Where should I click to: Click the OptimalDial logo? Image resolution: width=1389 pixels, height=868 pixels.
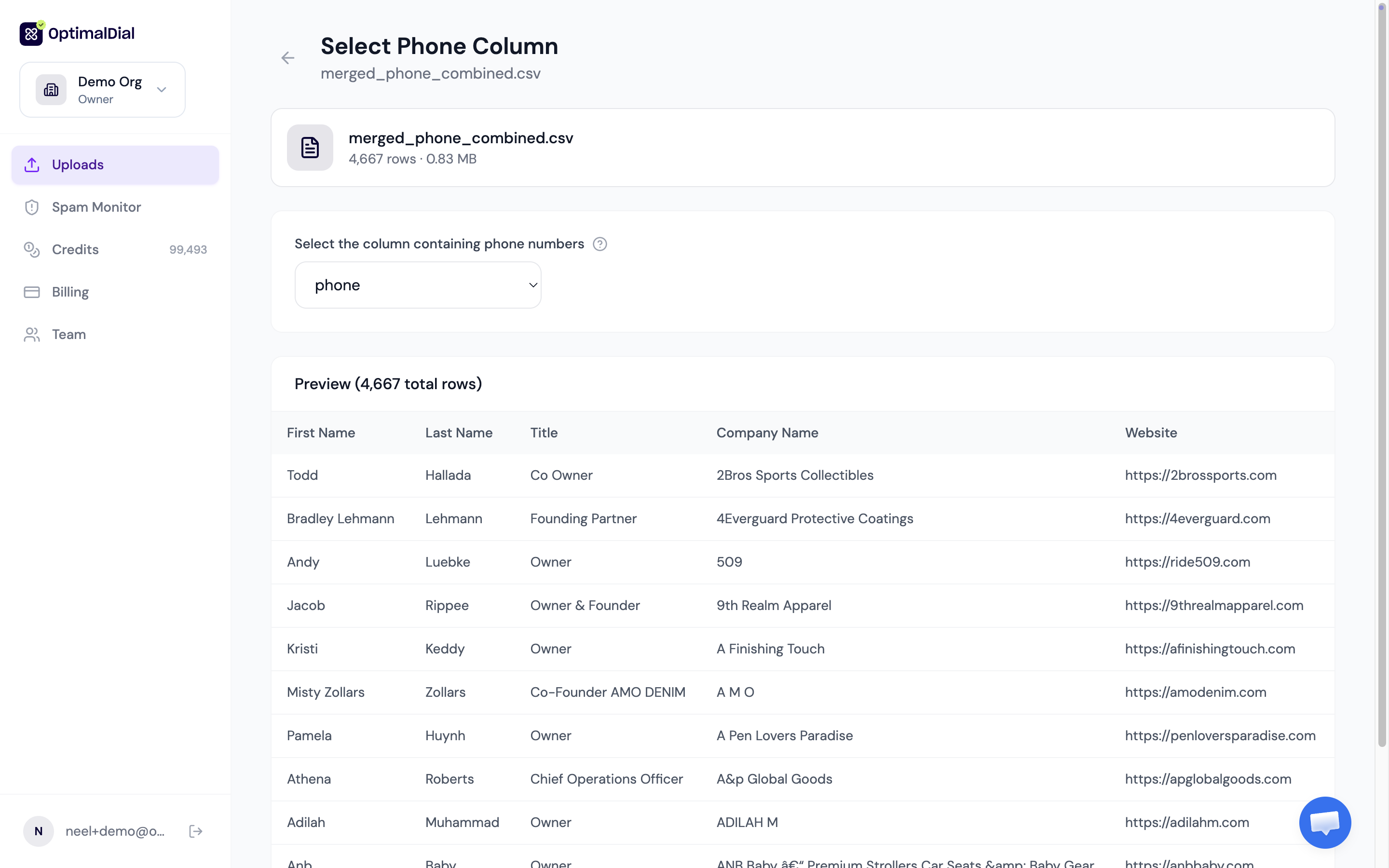click(x=78, y=33)
